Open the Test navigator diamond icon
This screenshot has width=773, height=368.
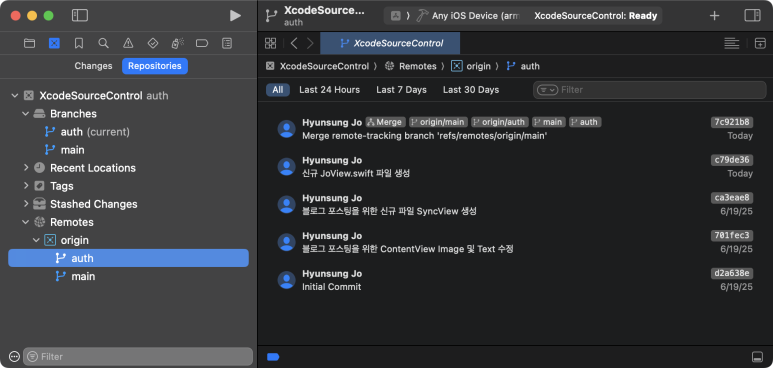coord(153,43)
